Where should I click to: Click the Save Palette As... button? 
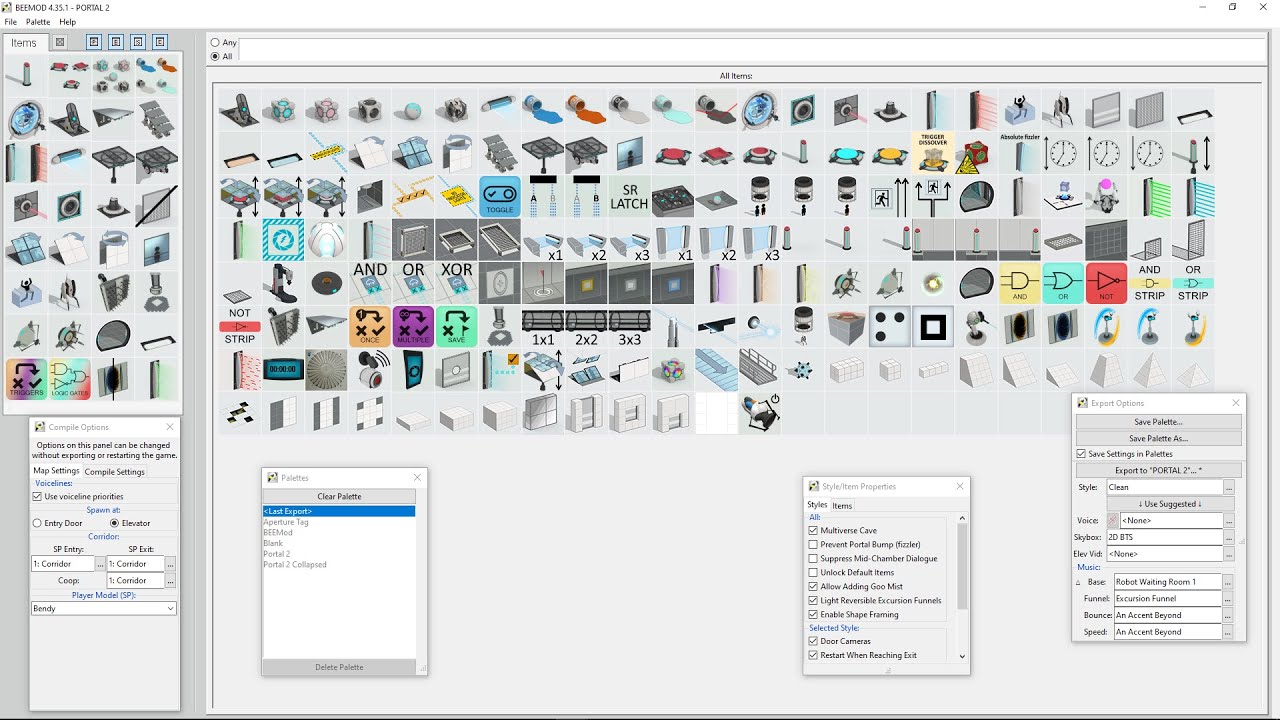coord(1159,438)
